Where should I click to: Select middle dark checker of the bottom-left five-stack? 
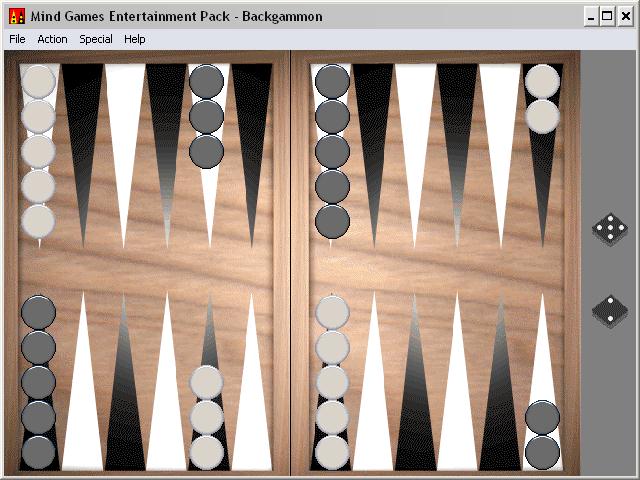[x=38, y=382]
